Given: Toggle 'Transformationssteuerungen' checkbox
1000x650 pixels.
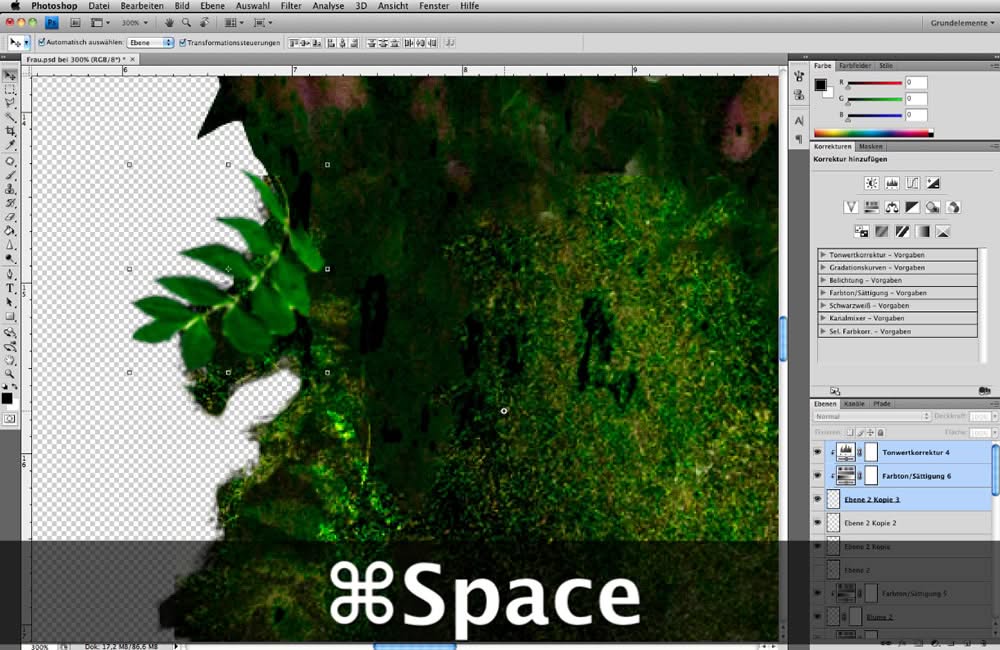Looking at the screenshot, I should [x=183, y=43].
